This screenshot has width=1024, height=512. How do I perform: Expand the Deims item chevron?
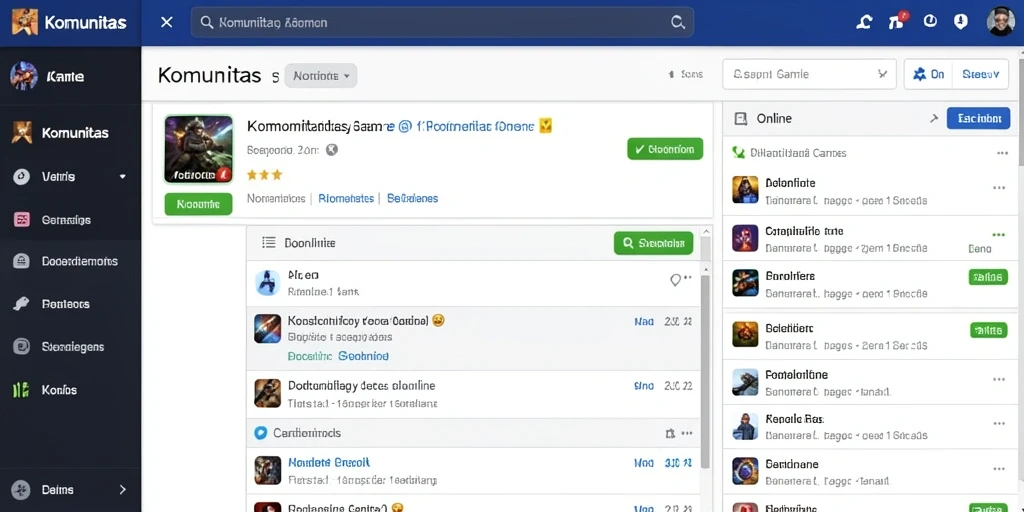pos(122,489)
